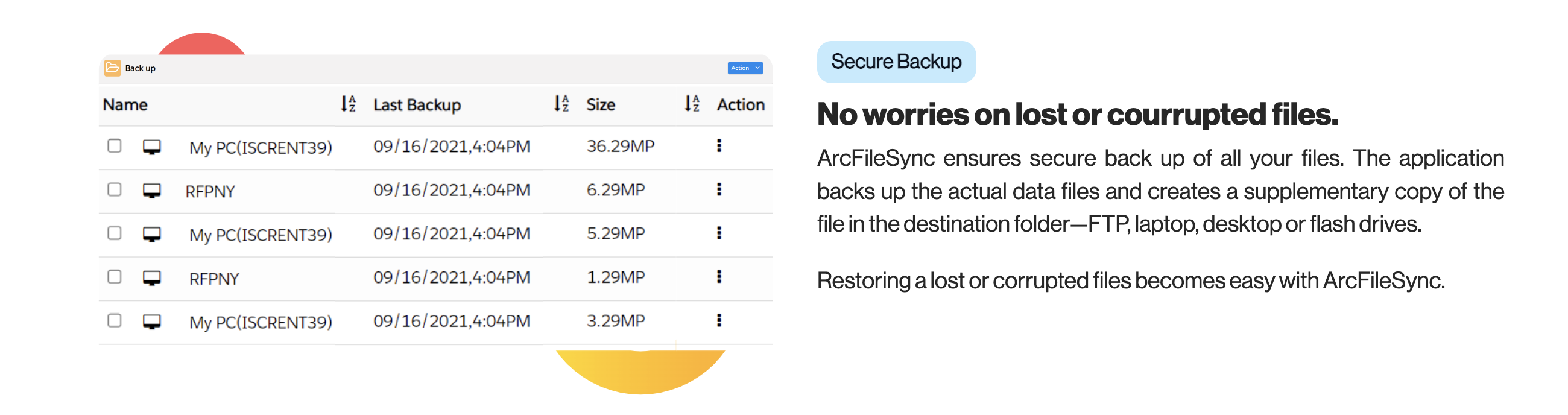Click the folder icon beside Back up
1568x415 pixels.
click(x=113, y=68)
